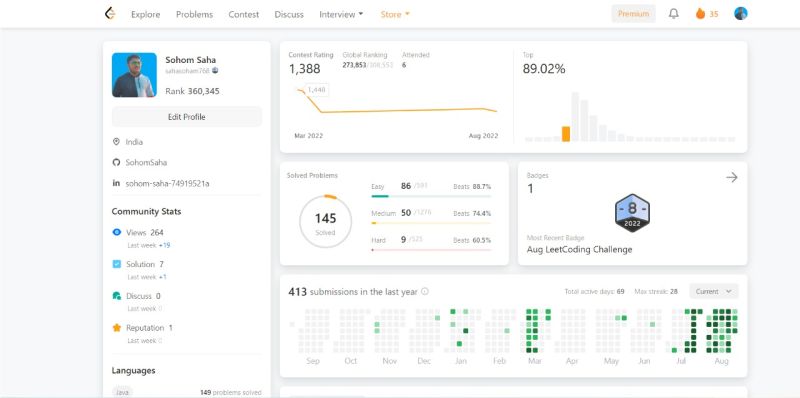Open the notifications bell
The width and height of the screenshot is (800, 398).
pyautogui.click(x=673, y=14)
